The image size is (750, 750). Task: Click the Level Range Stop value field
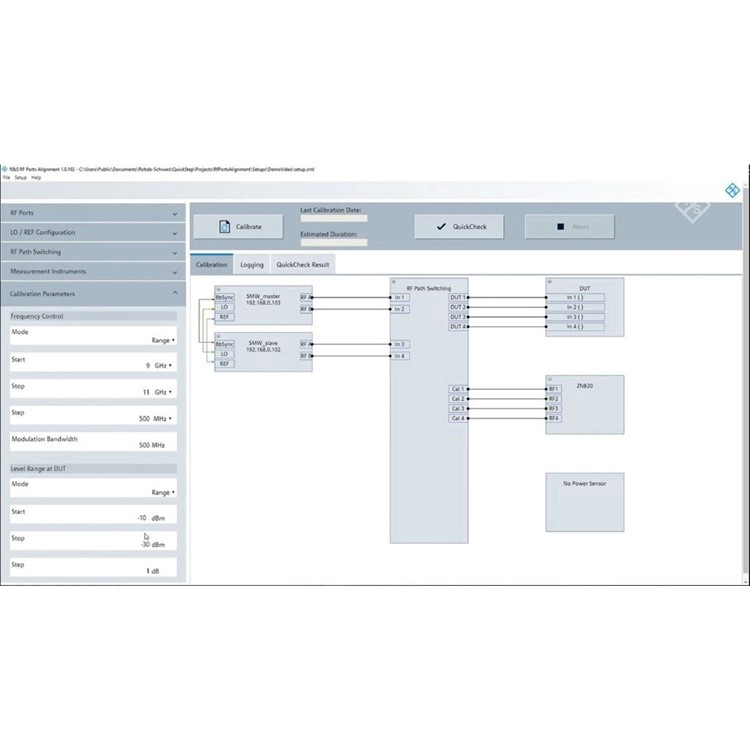point(93,541)
